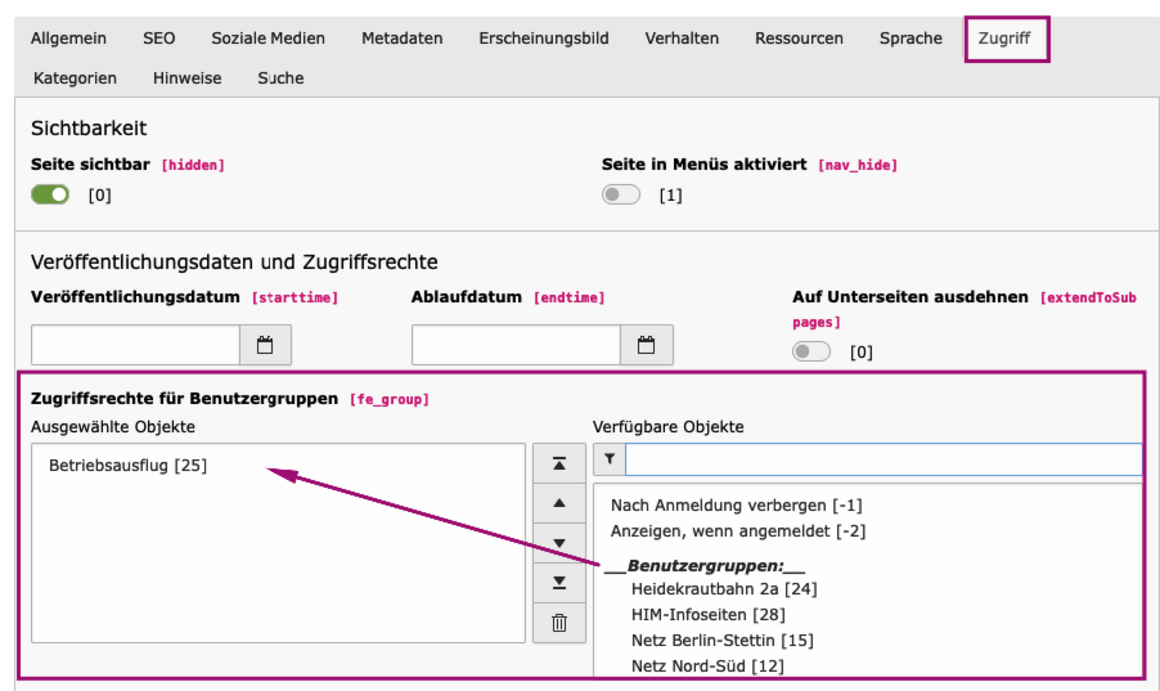This screenshot has height=691, width=1160.
Task: Open the Veröffentlichungsdatum calendar picker
Action: (x=265, y=346)
